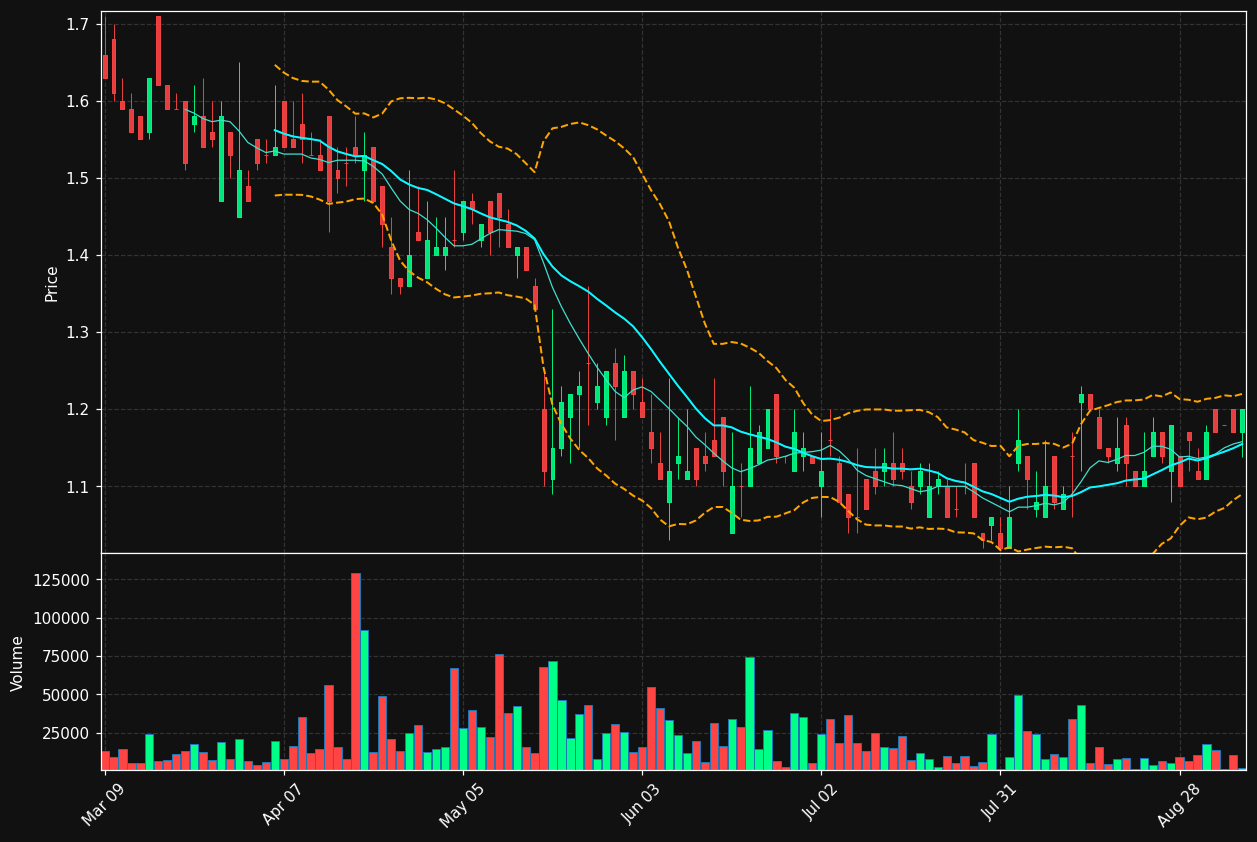Select the 1.3 price axis label
The image size is (1257, 842).
78,332
